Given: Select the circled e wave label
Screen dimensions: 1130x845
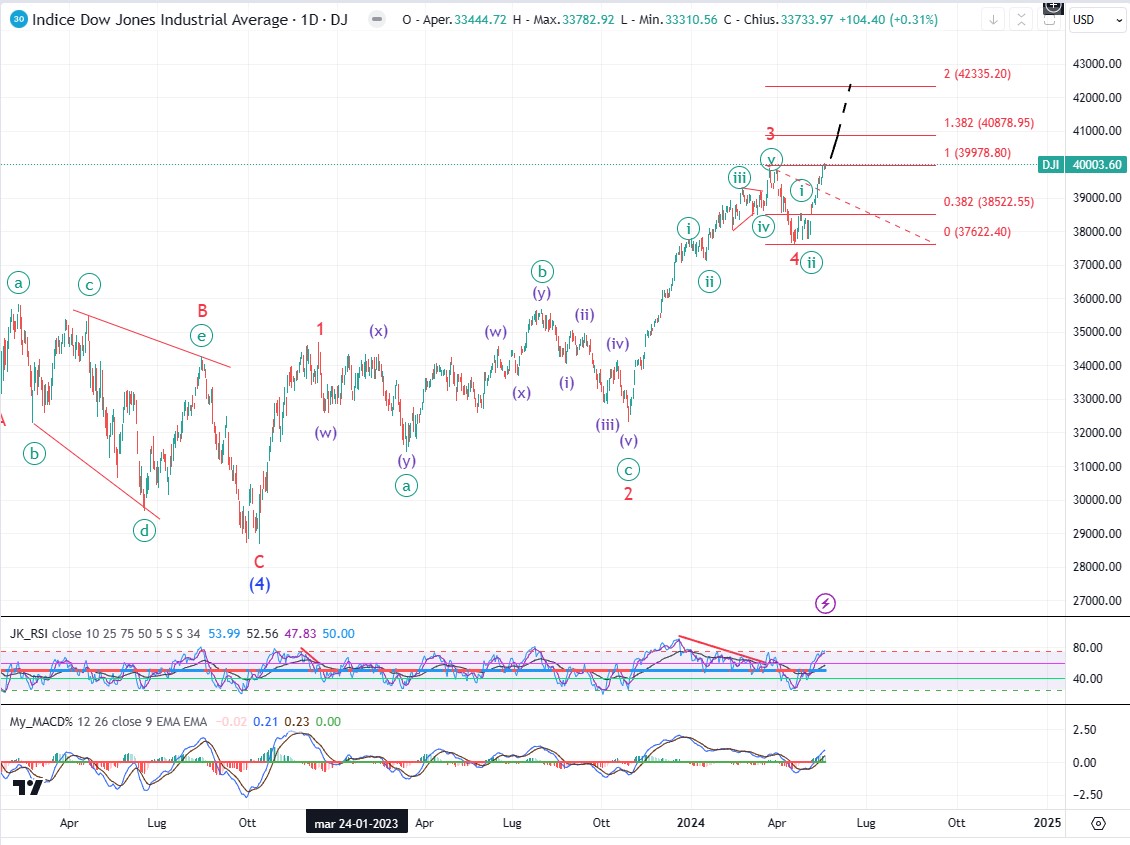Looking at the screenshot, I should (202, 336).
